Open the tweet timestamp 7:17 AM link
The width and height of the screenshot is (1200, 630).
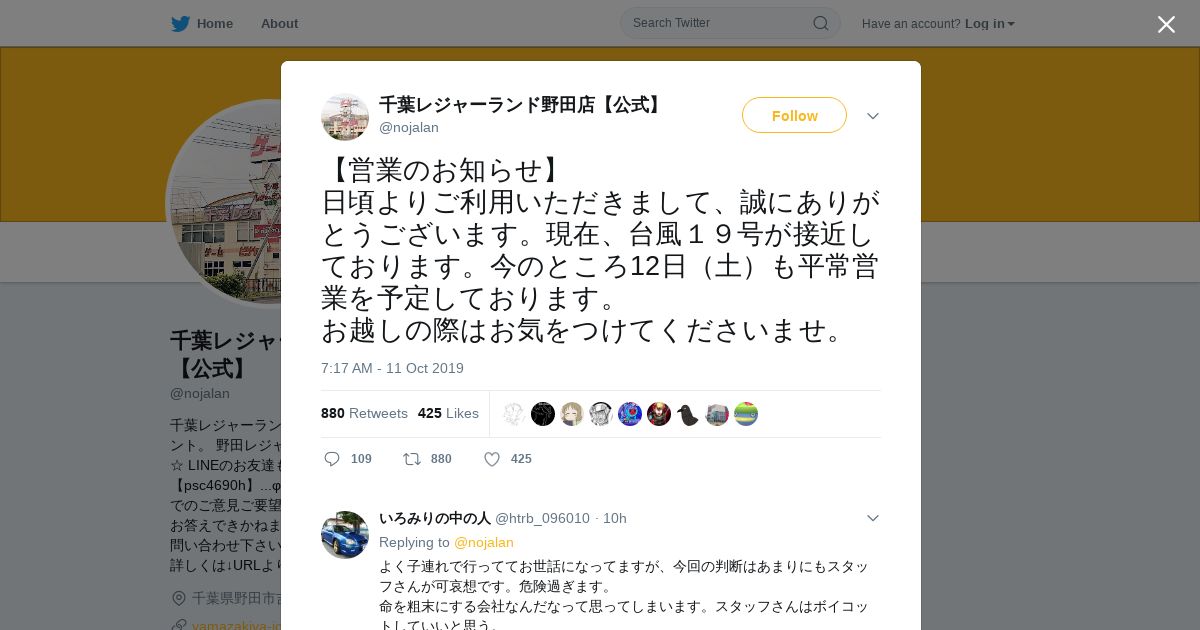pyautogui.click(x=392, y=368)
